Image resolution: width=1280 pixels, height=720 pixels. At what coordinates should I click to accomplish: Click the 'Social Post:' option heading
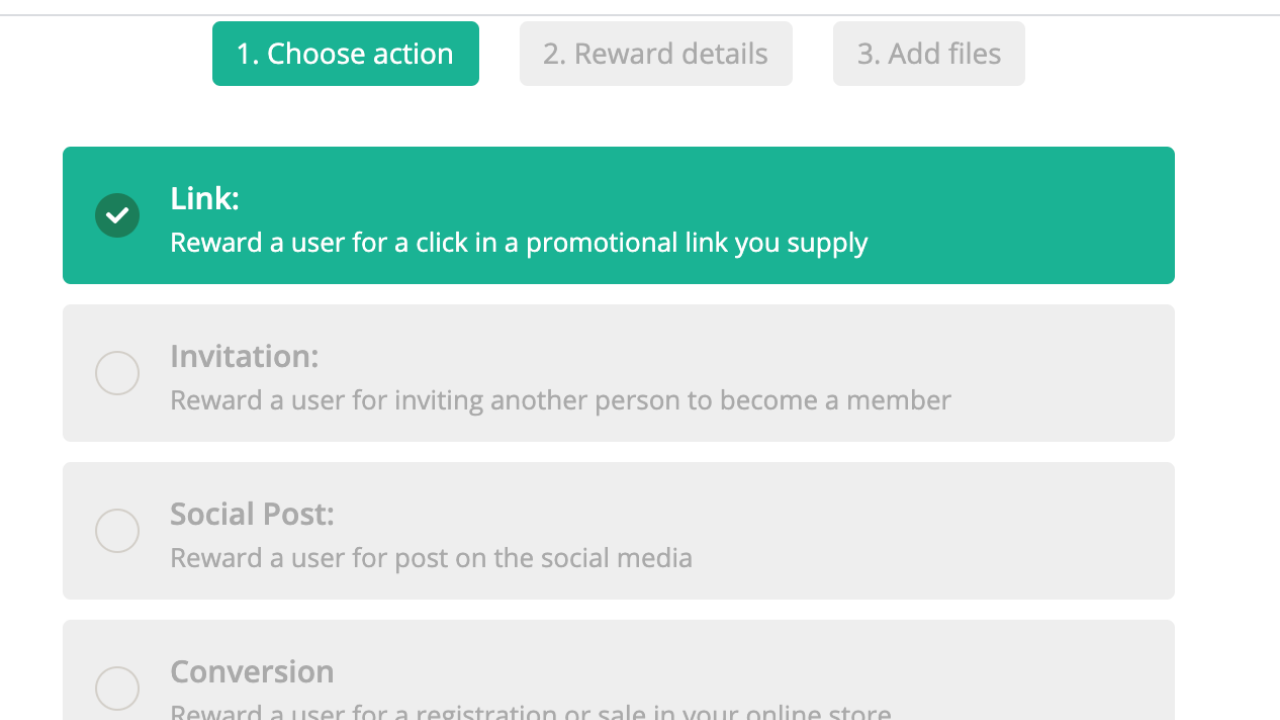[x=252, y=514]
